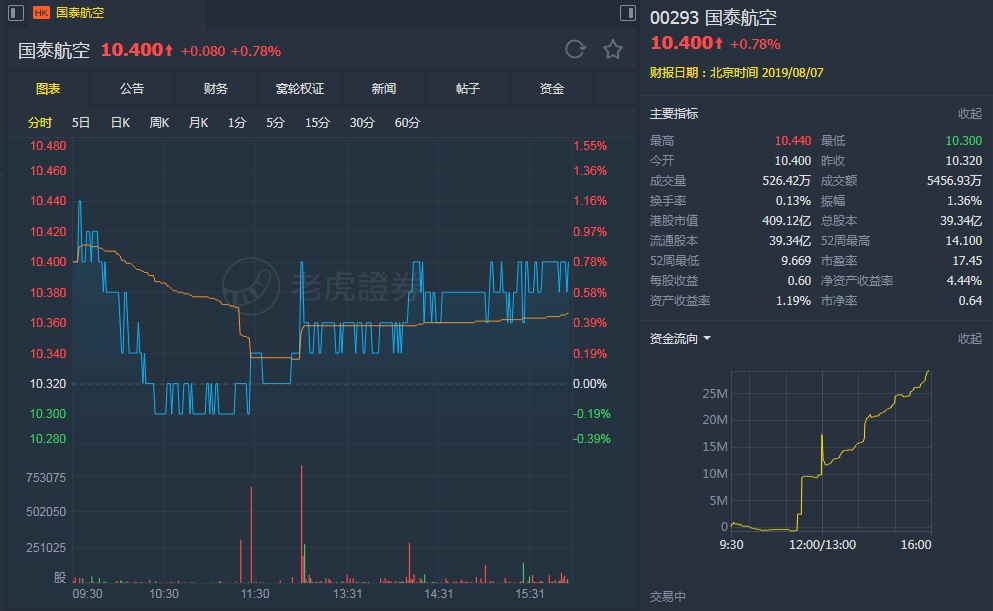
Task: Switch to 财务 tab
Action: point(215,89)
